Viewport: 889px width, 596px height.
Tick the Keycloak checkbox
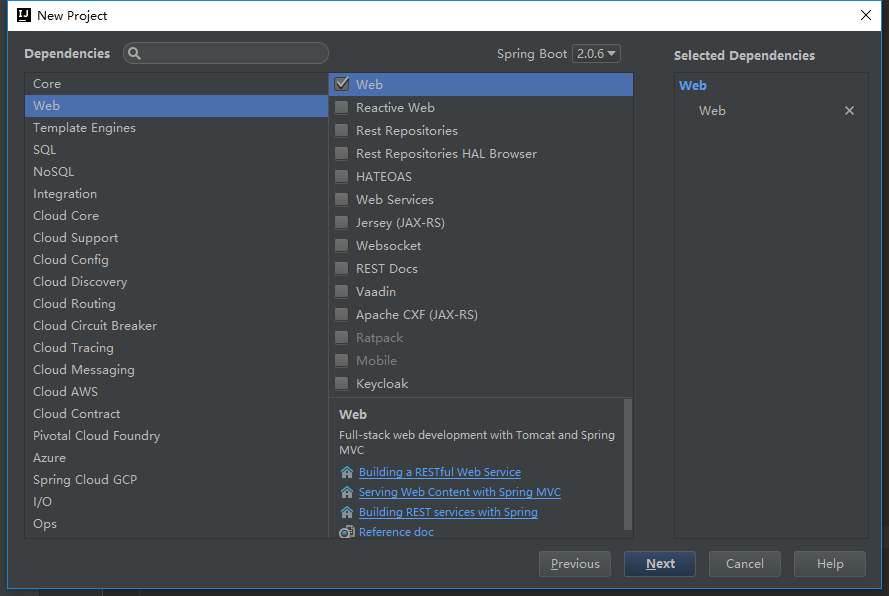(341, 383)
